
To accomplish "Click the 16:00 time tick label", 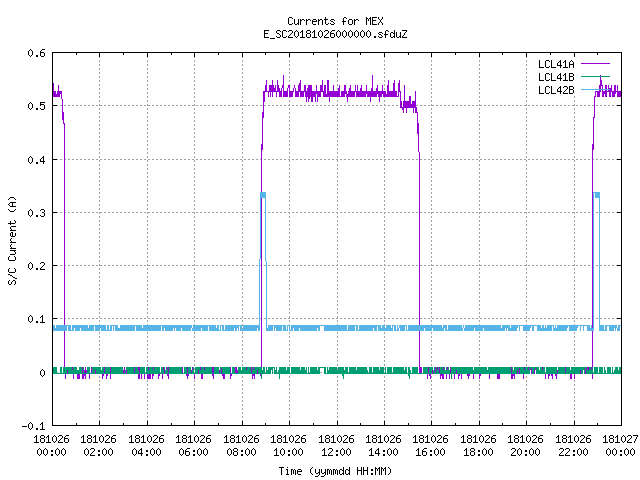I will 431,452.
